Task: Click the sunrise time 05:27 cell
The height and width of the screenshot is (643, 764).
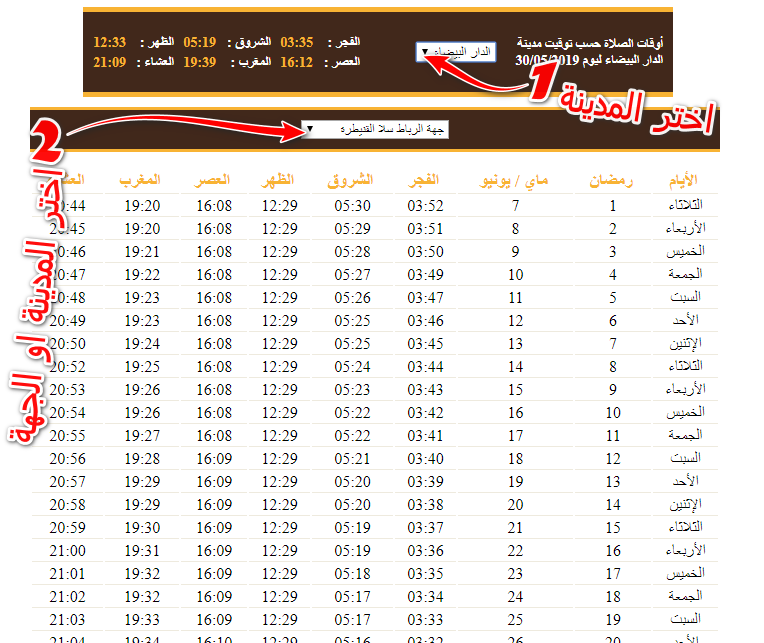Action: tap(352, 275)
